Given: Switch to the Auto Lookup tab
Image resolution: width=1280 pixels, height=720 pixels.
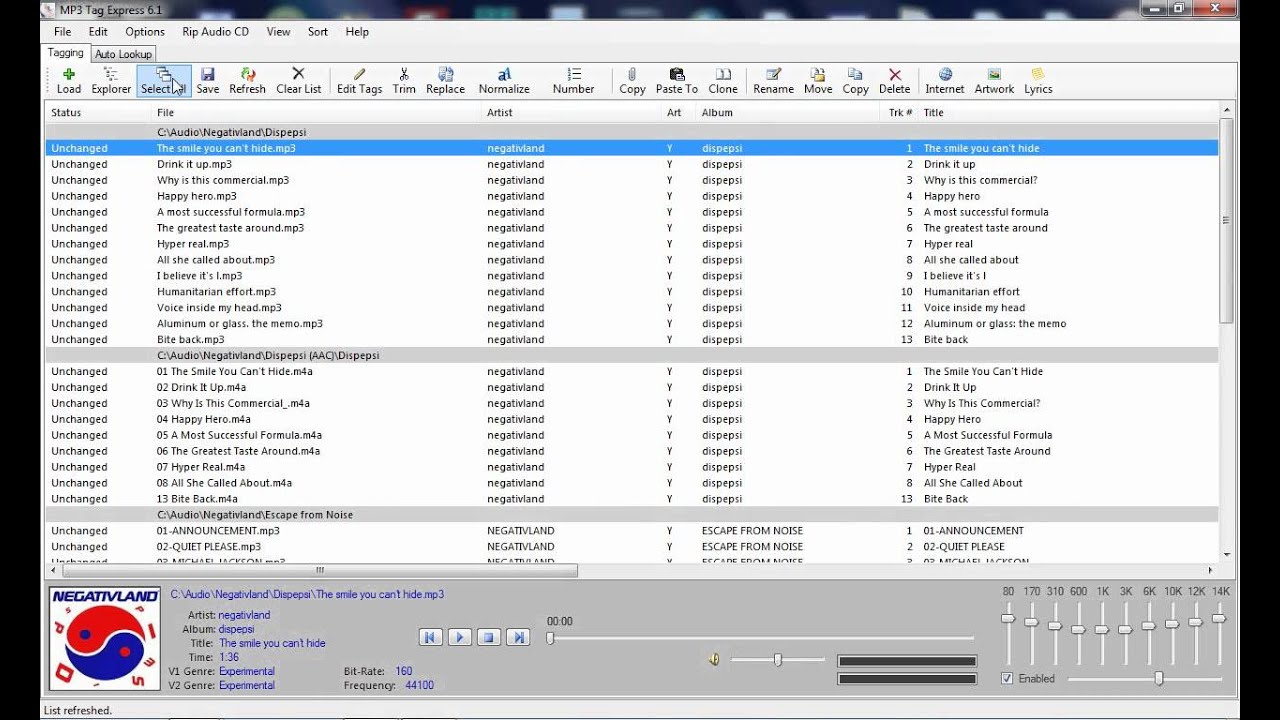Looking at the screenshot, I should (123, 54).
